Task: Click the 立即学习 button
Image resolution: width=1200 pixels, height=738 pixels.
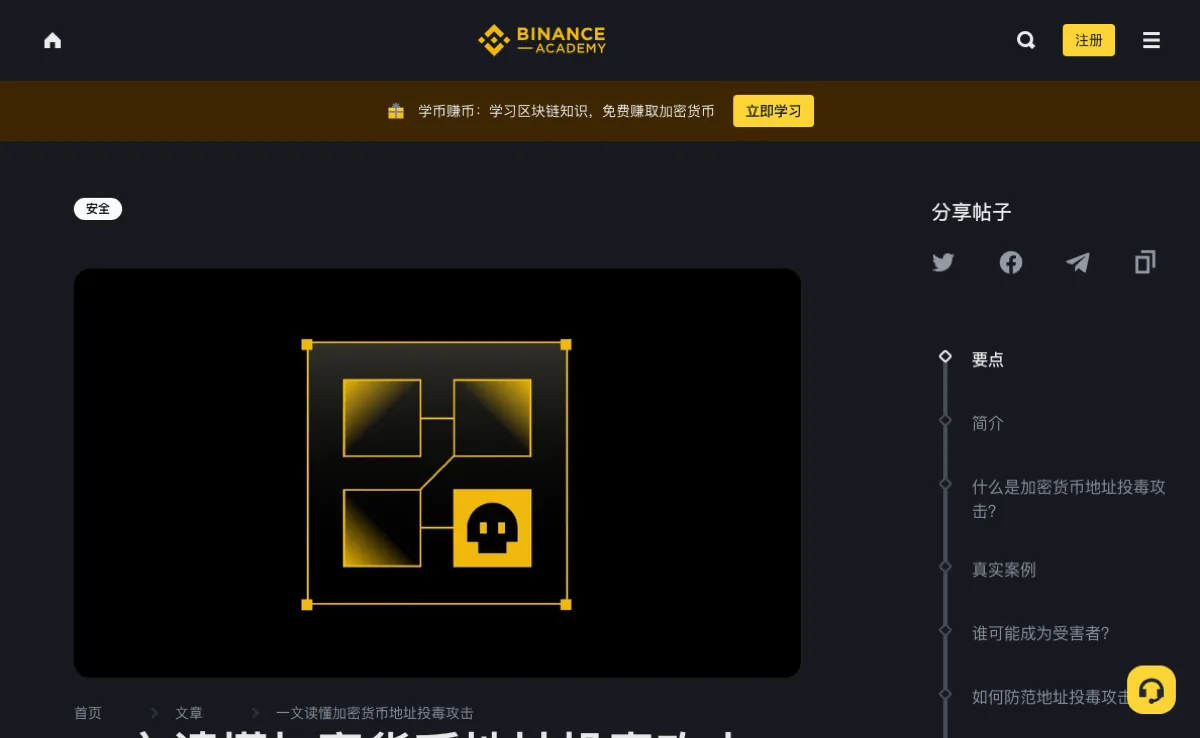Action: [773, 111]
